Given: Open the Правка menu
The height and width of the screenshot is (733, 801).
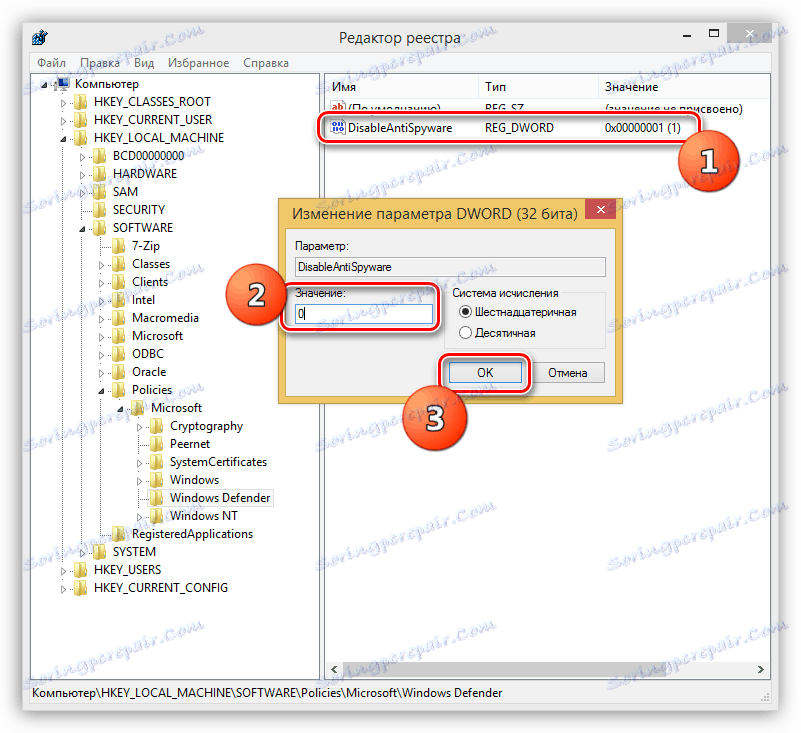Looking at the screenshot, I should tap(100, 63).
